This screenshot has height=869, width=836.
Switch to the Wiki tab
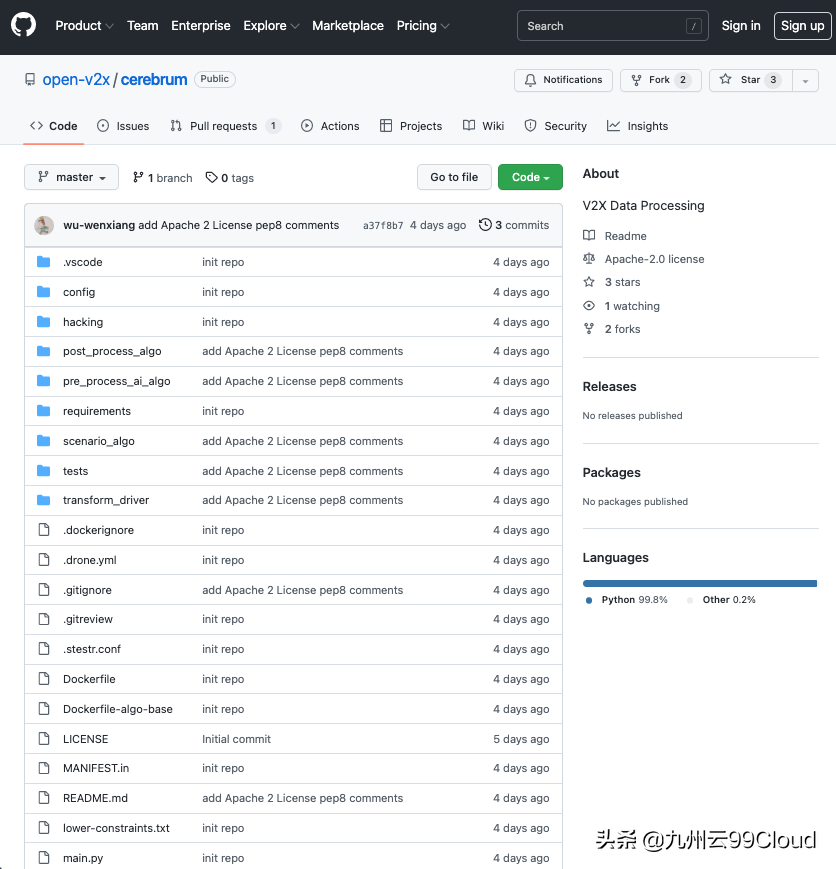pyautogui.click(x=483, y=126)
